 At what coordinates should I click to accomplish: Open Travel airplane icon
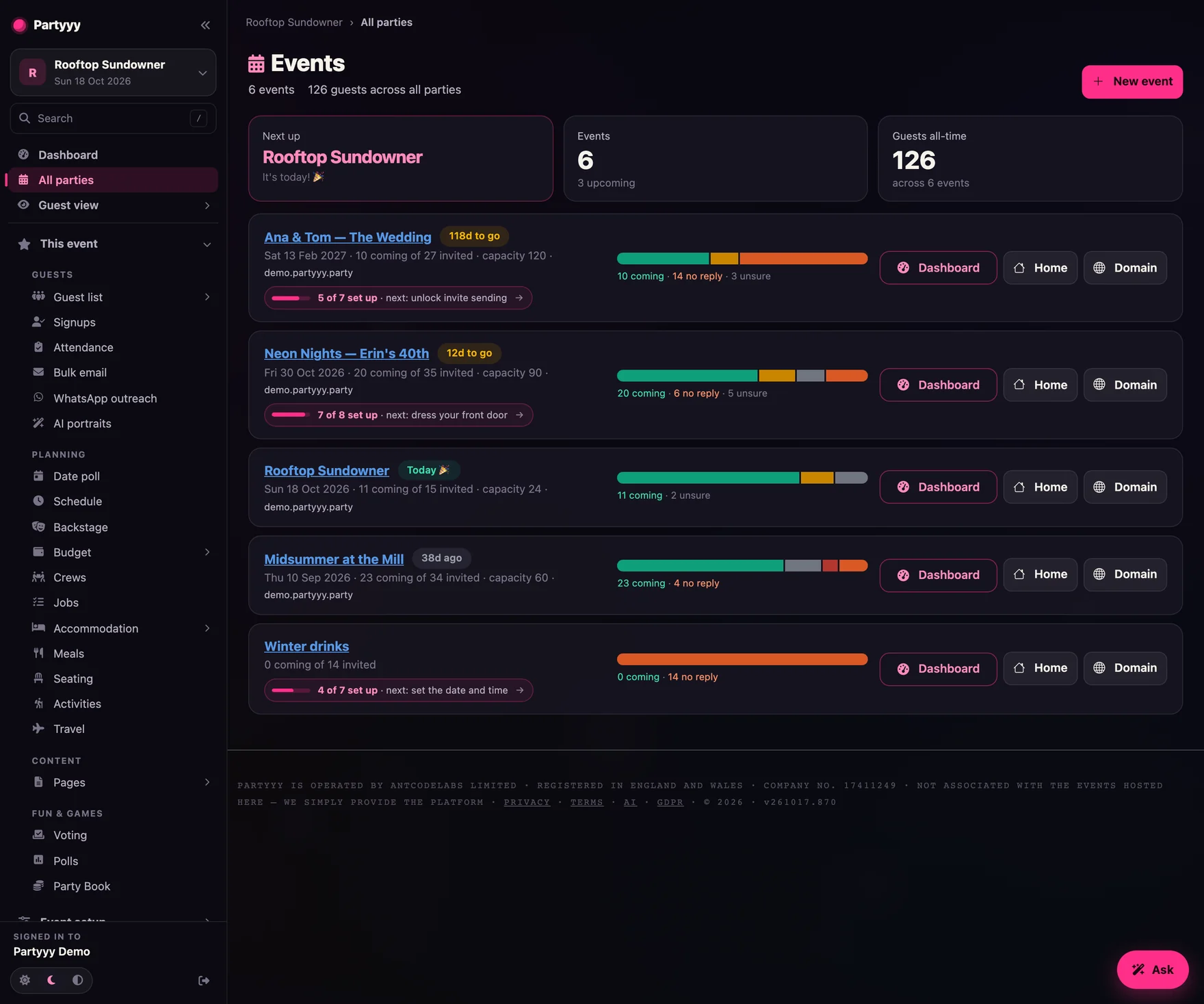point(38,728)
